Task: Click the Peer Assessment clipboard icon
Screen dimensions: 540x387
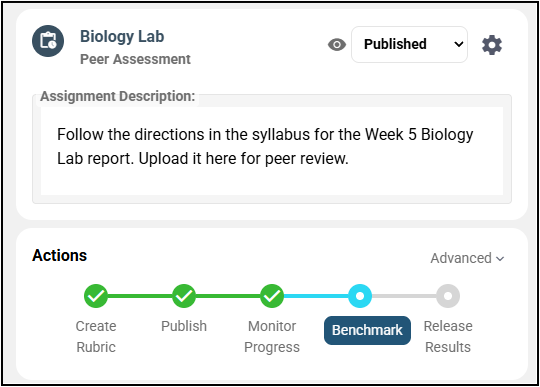Action: (48, 41)
